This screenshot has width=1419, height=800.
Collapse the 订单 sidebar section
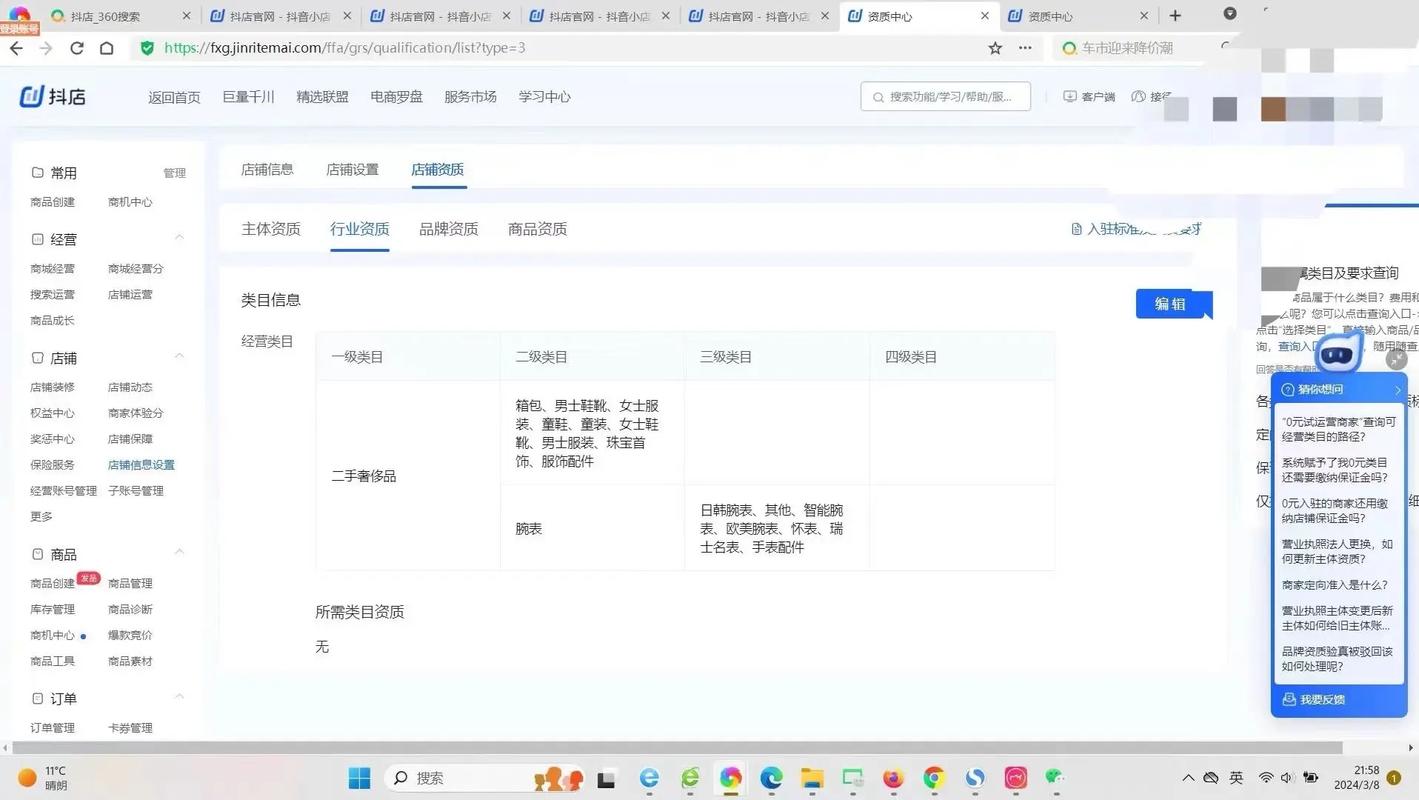pyautogui.click(x=179, y=697)
